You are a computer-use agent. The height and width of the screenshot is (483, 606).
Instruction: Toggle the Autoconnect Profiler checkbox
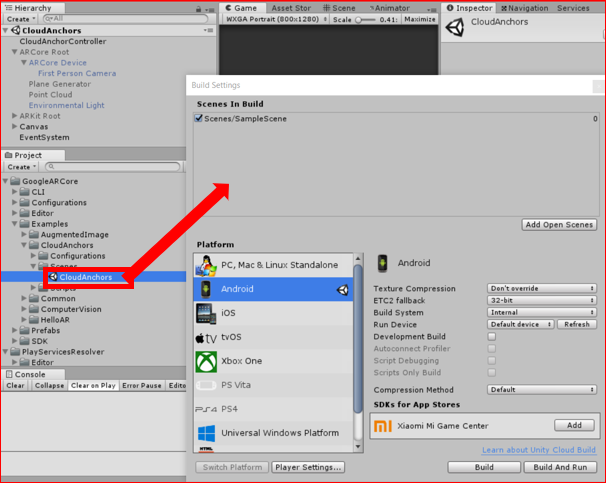[x=492, y=349]
